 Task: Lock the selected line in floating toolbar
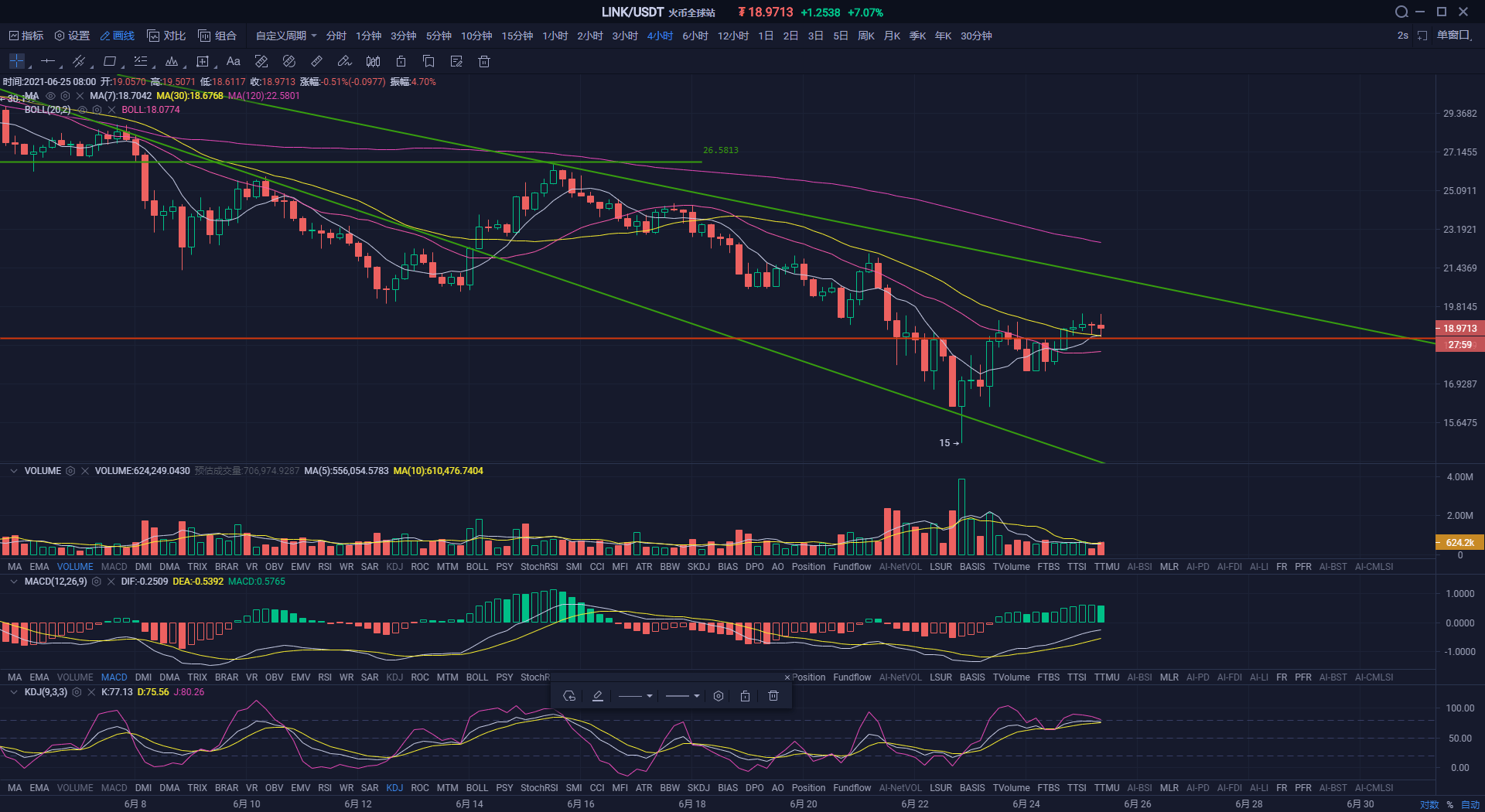[745, 696]
